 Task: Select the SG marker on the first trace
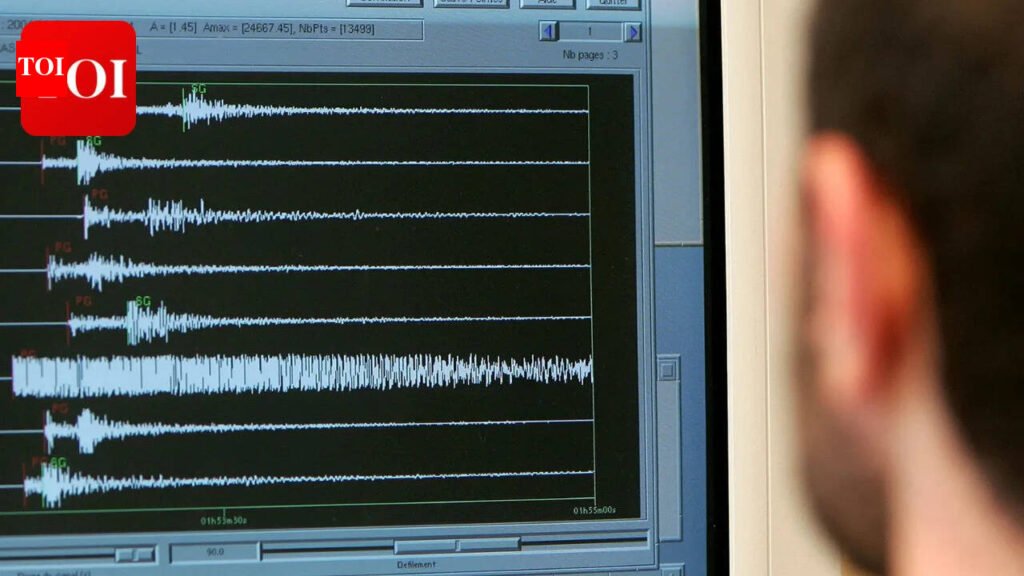click(199, 89)
